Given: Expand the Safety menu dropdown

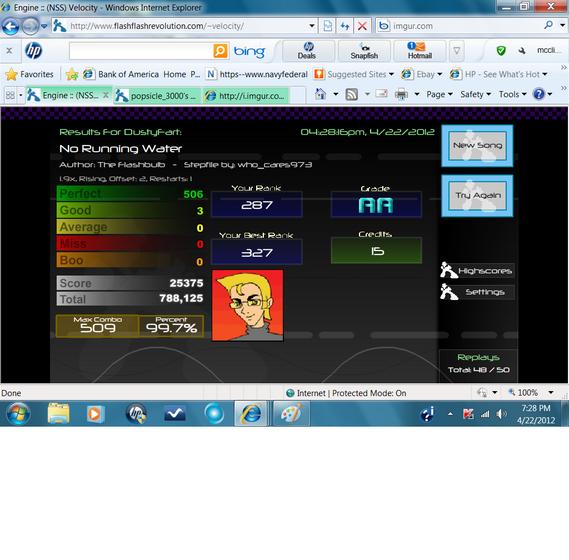Looking at the screenshot, I should (x=475, y=94).
